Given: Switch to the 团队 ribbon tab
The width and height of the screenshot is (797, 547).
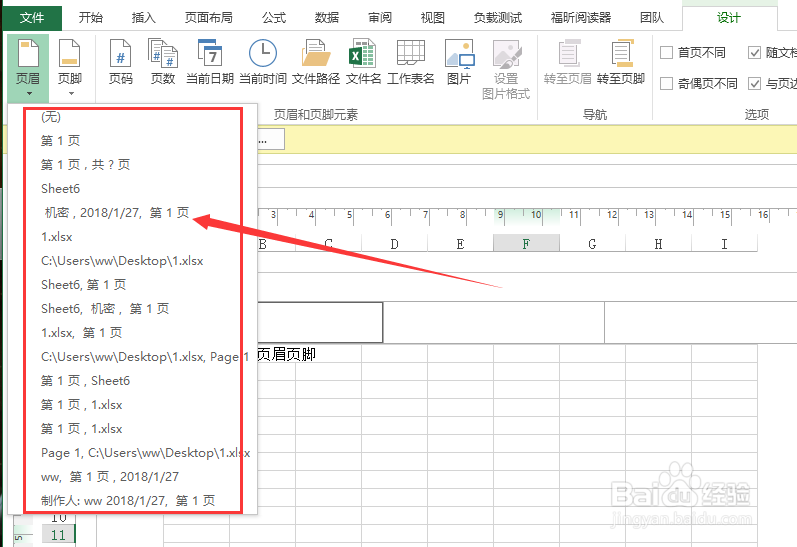Looking at the screenshot, I should (652, 18).
